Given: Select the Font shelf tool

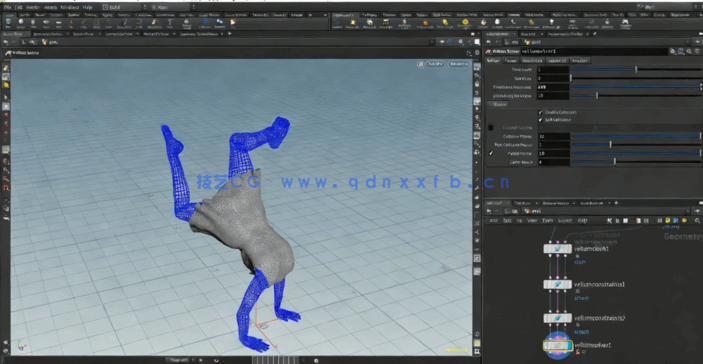Looking at the screenshot, I should click(x=170, y=23).
